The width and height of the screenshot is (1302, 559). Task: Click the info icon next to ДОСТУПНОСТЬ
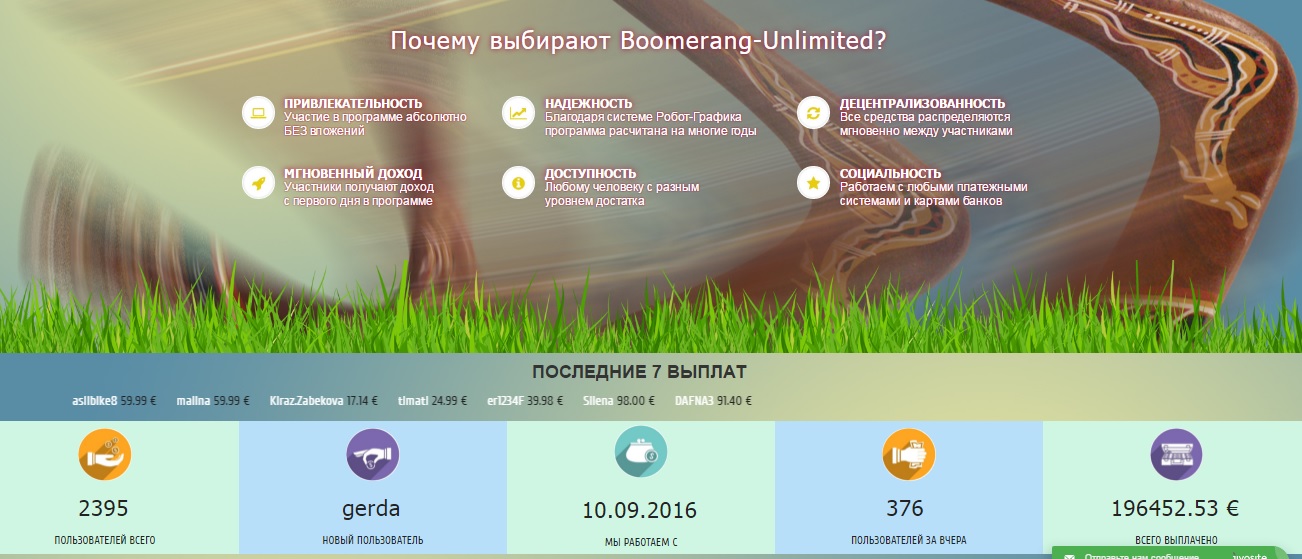coord(518,183)
